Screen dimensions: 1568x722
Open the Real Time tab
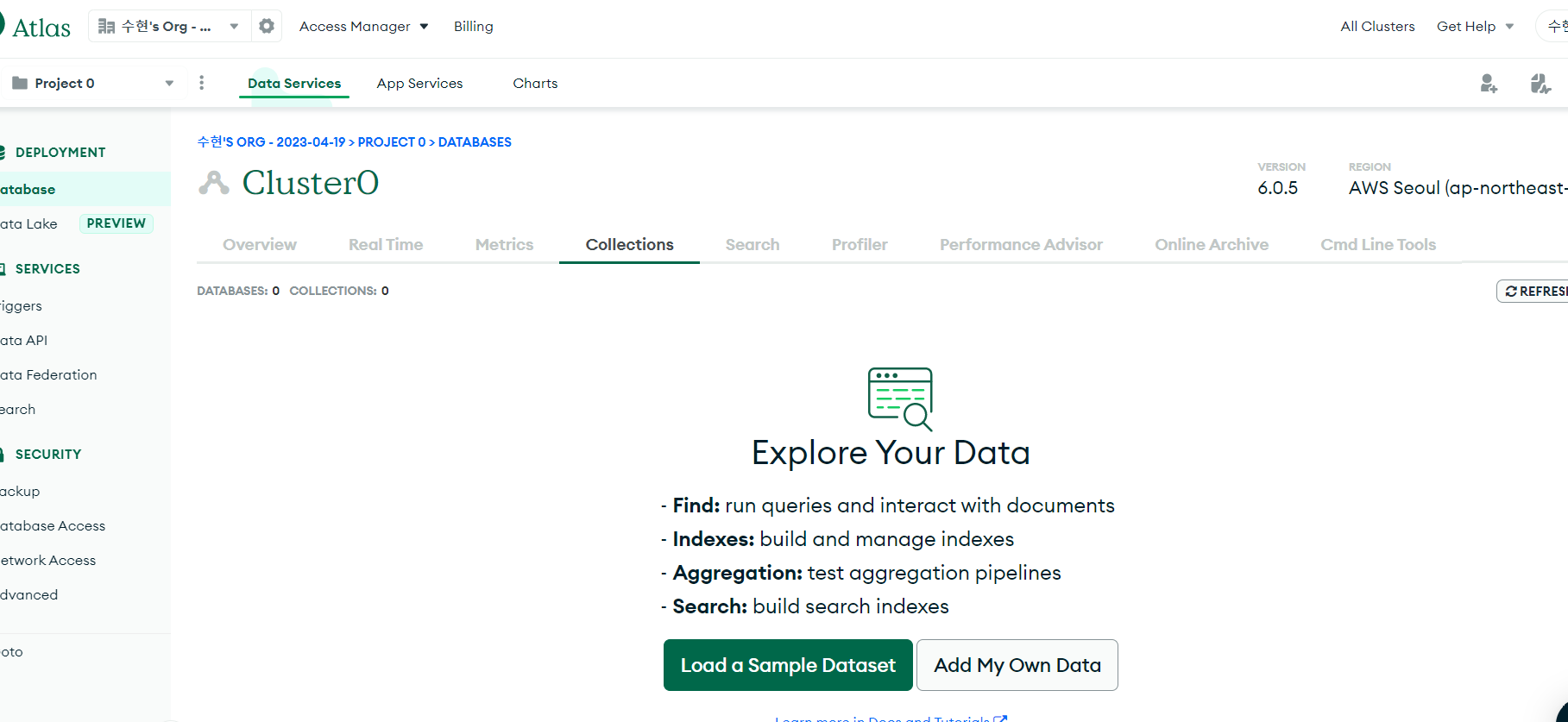386,244
